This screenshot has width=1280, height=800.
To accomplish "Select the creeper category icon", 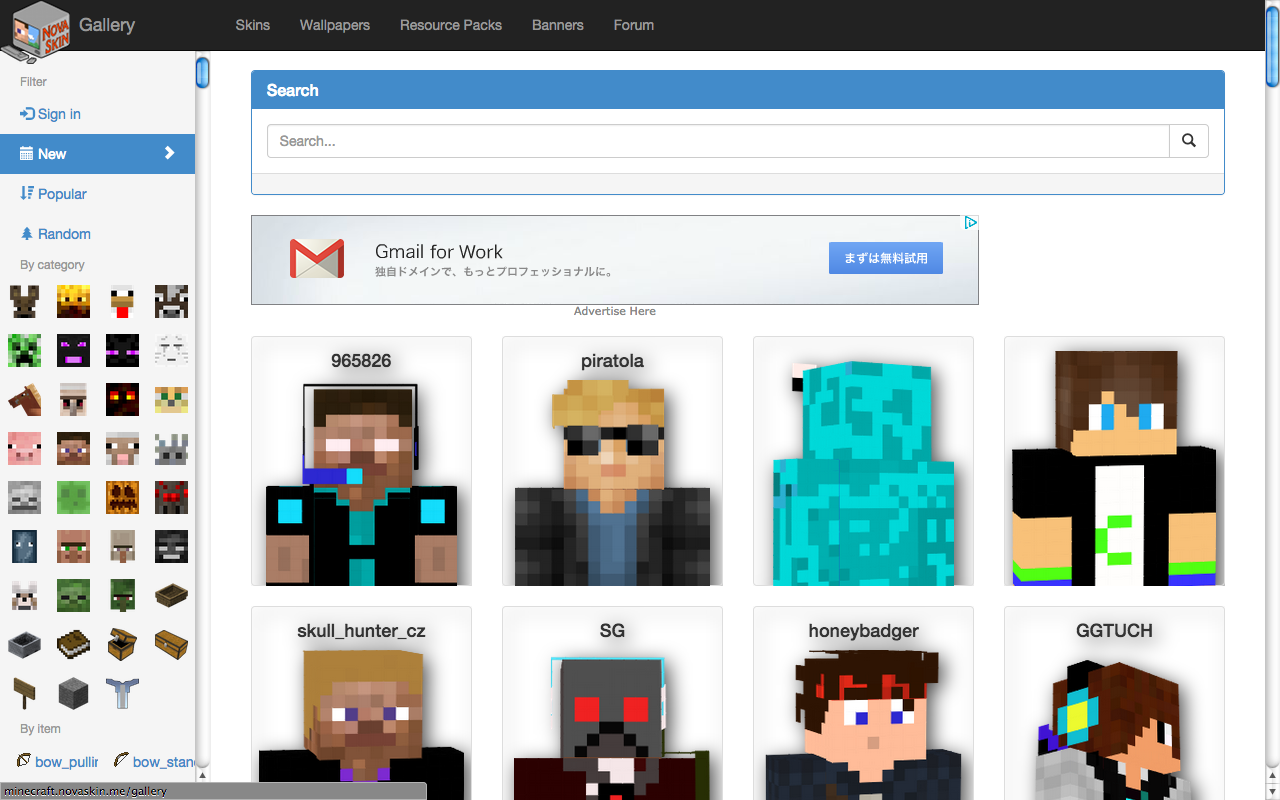I will tap(24, 350).
